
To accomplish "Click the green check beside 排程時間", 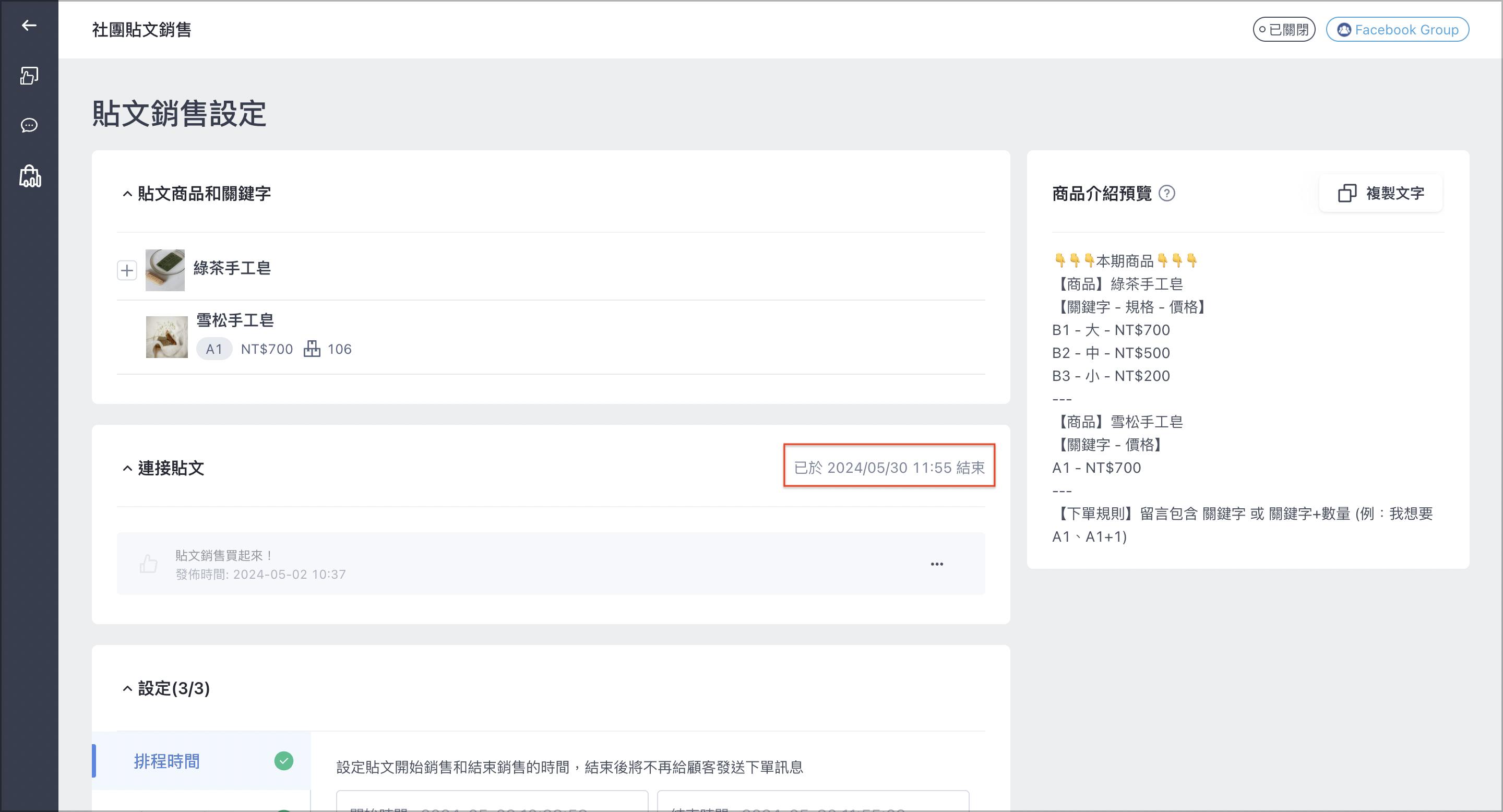I will pyautogui.click(x=283, y=761).
